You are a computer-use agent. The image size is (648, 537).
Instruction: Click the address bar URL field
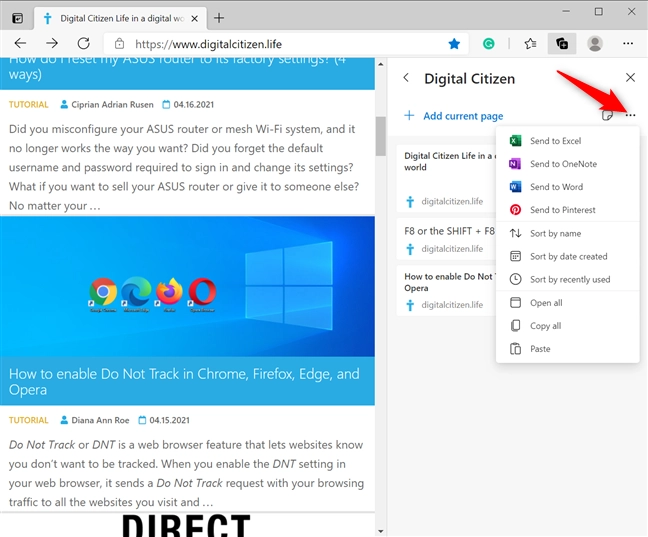pos(285,44)
